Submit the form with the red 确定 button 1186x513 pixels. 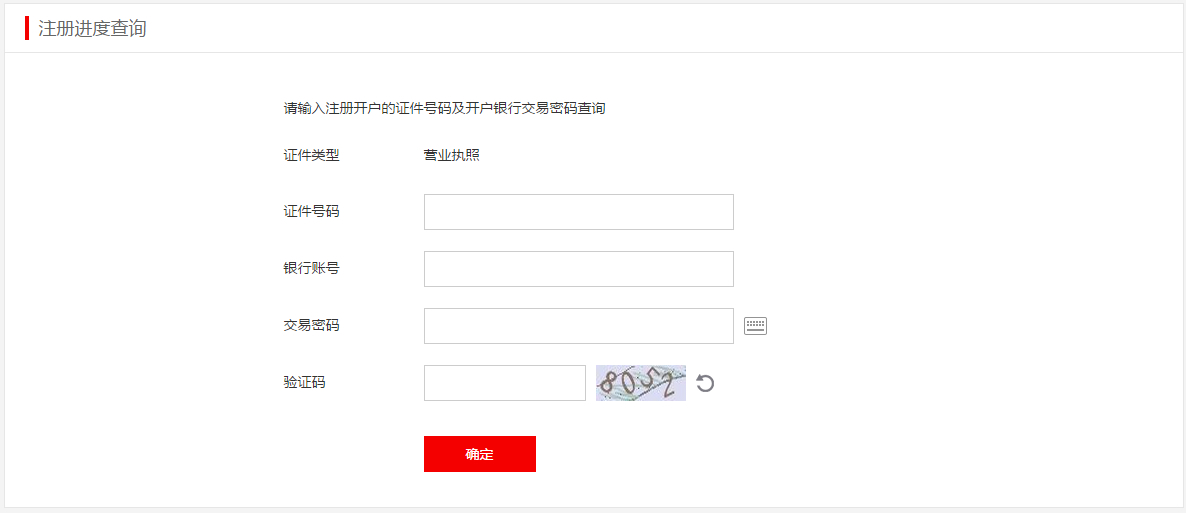tap(480, 454)
